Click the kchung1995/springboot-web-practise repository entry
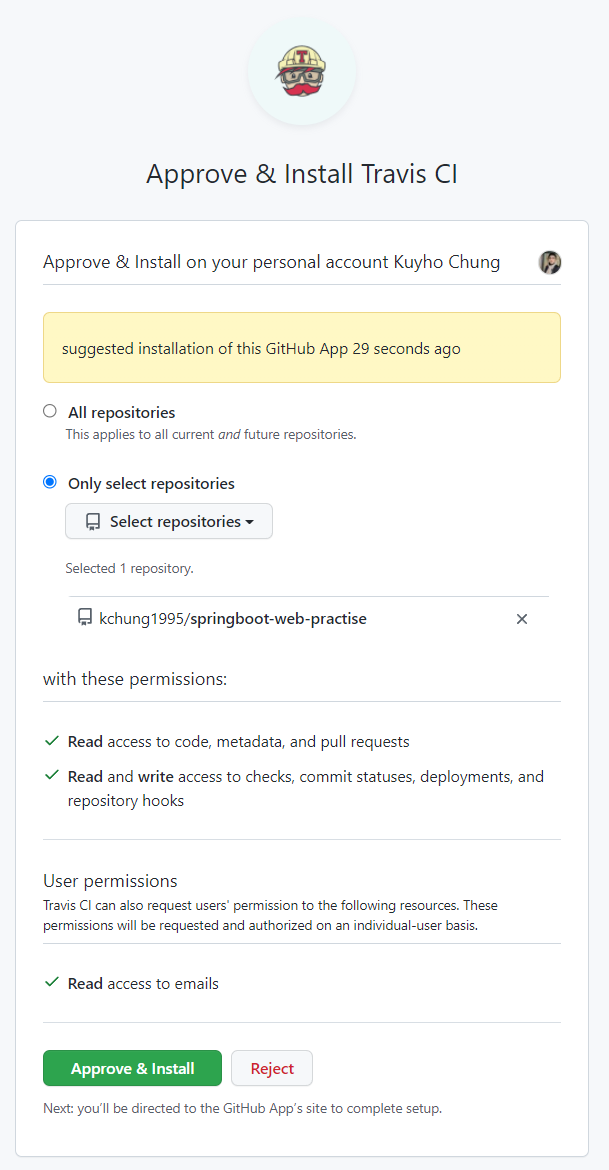This screenshot has width=609, height=1170. pos(232,619)
